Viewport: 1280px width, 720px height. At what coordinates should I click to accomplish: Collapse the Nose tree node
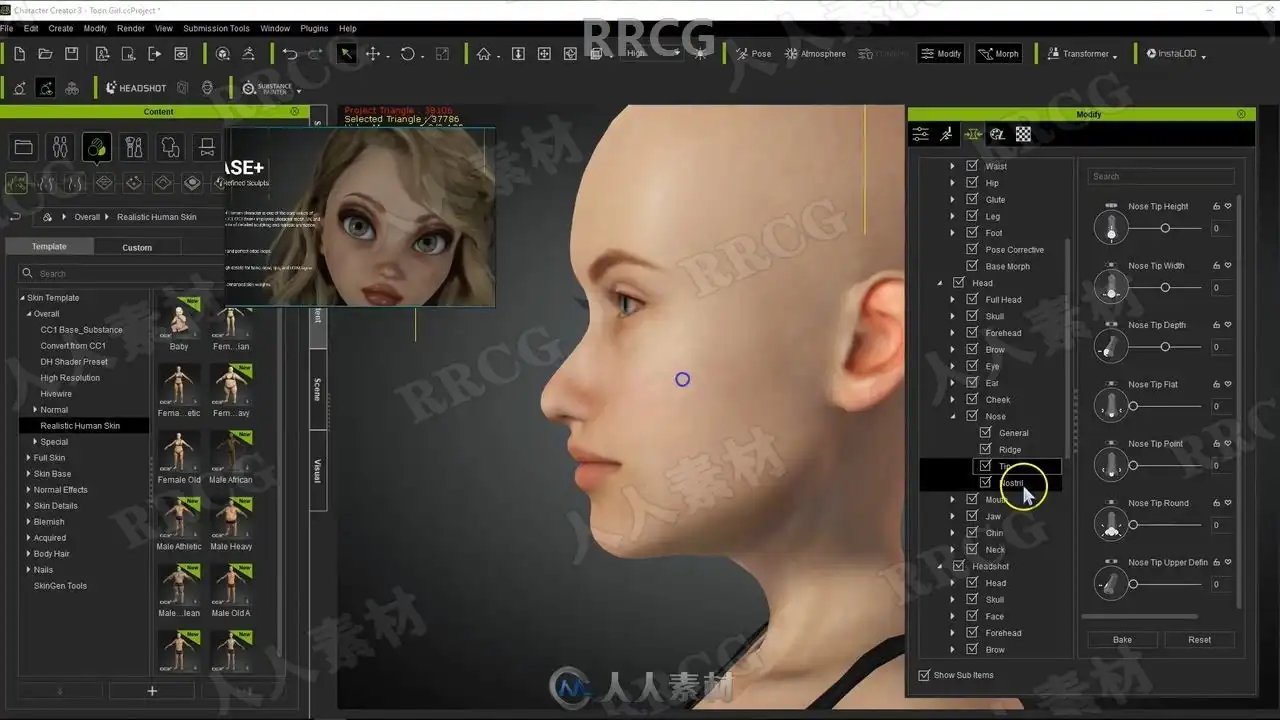point(952,416)
